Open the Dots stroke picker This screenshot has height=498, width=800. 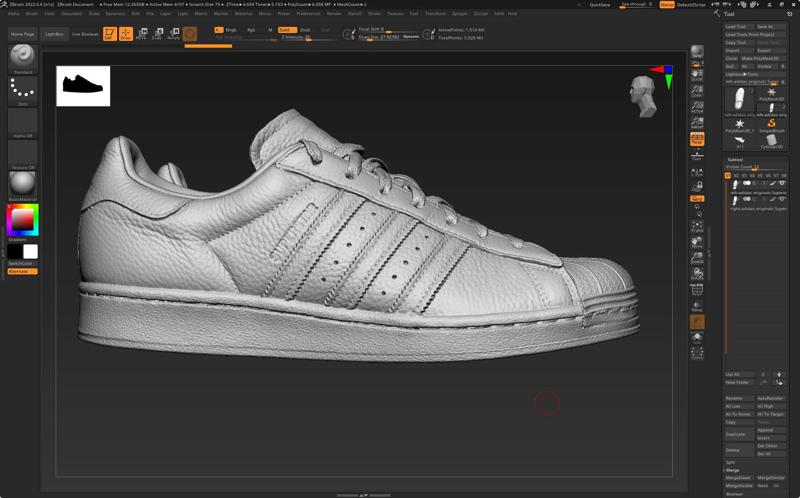pyautogui.click(x=22, y=91)
